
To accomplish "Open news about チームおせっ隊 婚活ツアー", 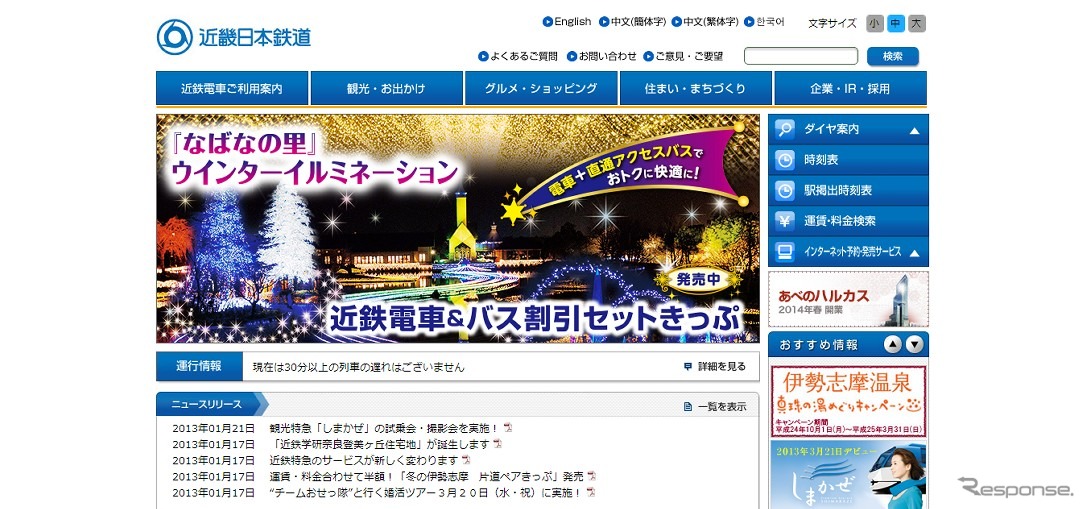I will click(x=425, y=492).
